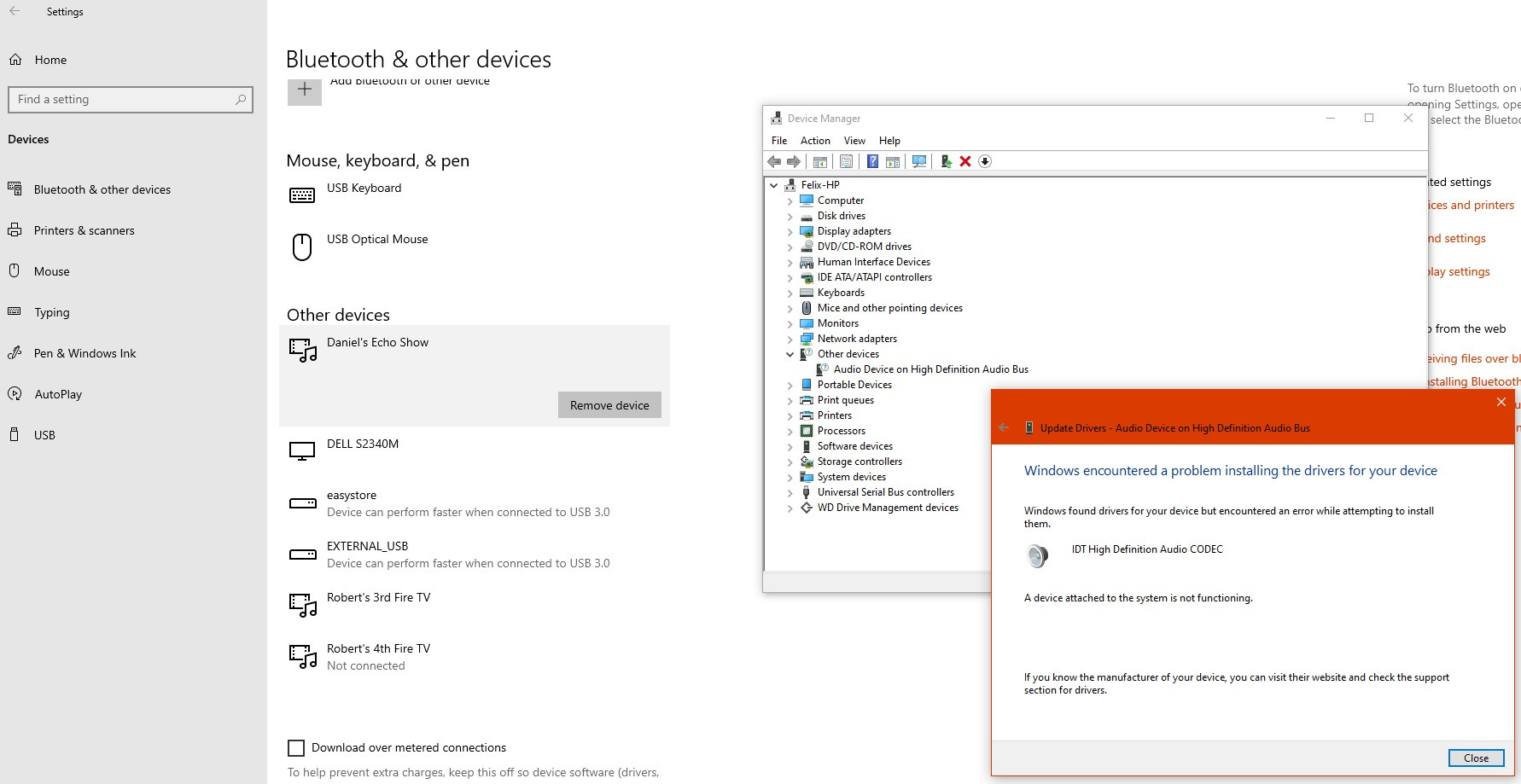Viewport: 1521px width, 784px height.
Task: Select Mice and other pointing devices
Action: [x=890, y=308]
